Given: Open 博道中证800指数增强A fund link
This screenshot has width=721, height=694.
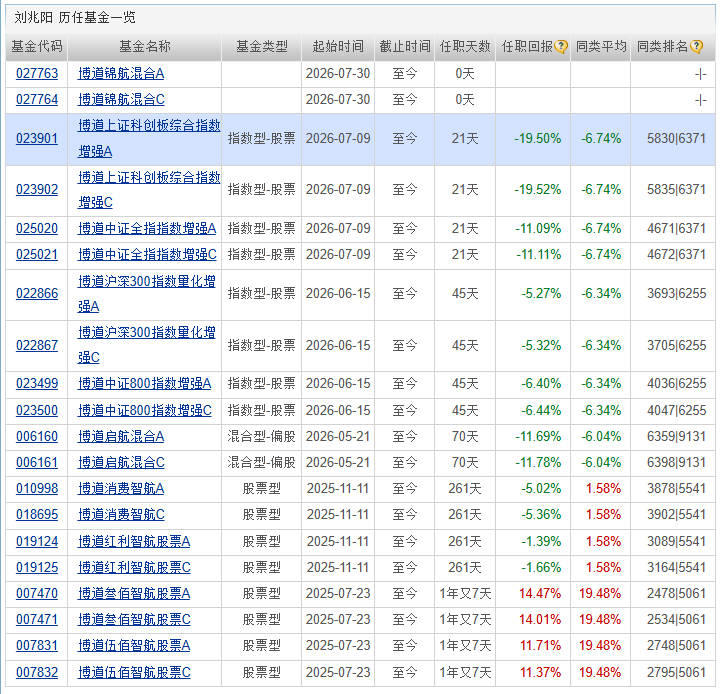Looking at the screenshot, I should pos(144,384).
